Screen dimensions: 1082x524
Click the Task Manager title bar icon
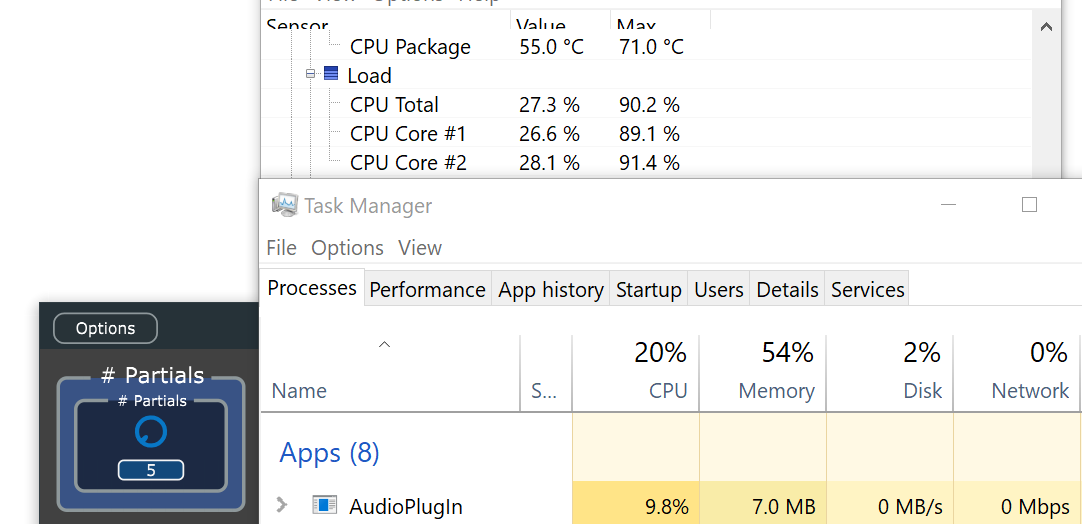(285, 205)
